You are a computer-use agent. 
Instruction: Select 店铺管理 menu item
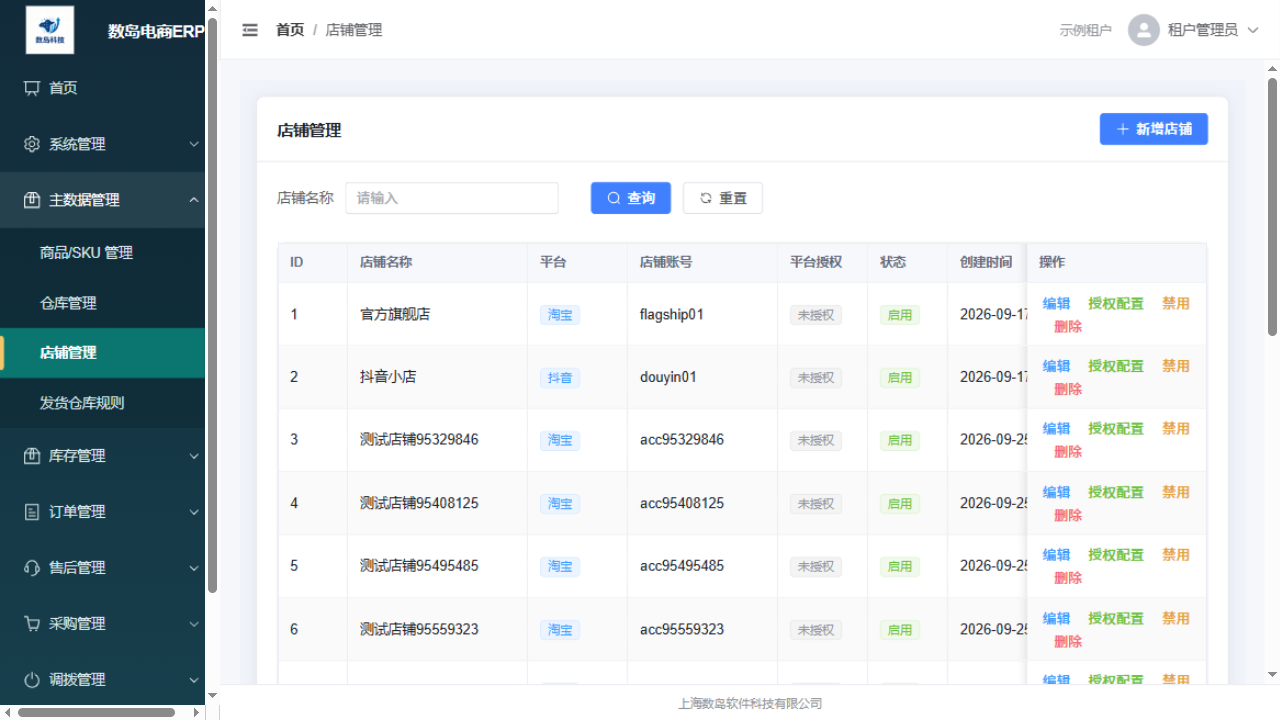pyautogui.click(x=102, y=353)
